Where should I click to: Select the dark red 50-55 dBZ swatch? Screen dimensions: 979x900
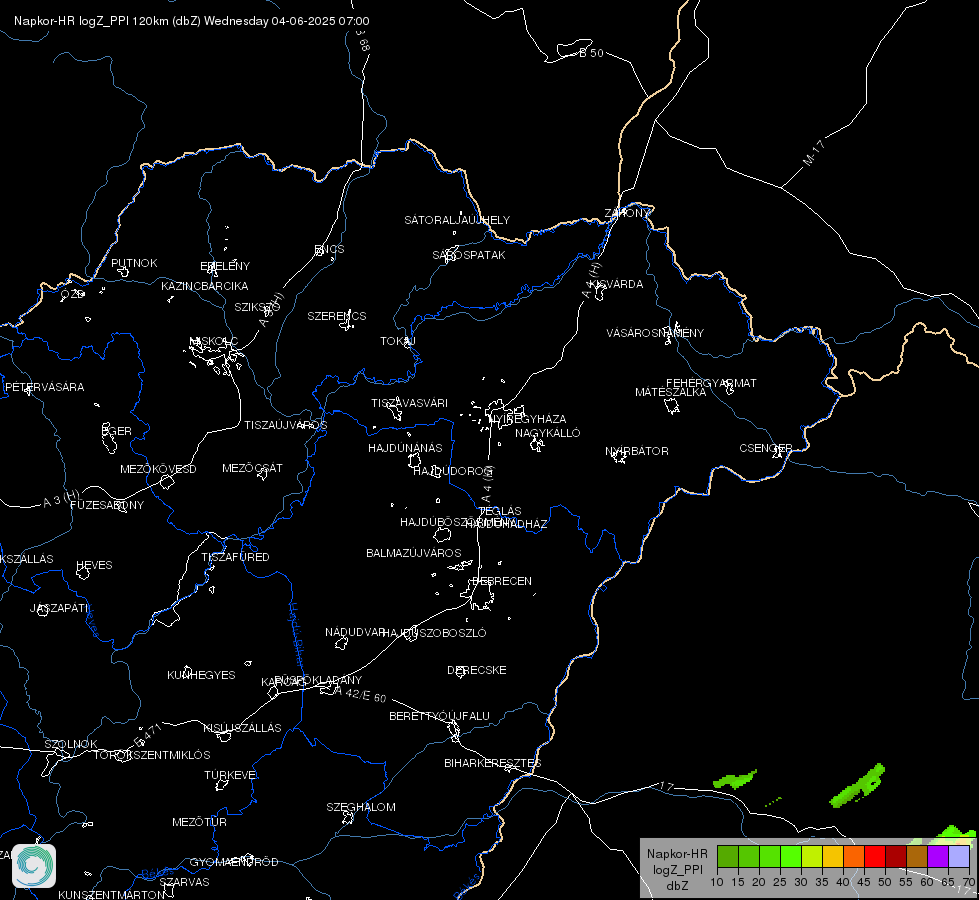[x=896, y=857]
